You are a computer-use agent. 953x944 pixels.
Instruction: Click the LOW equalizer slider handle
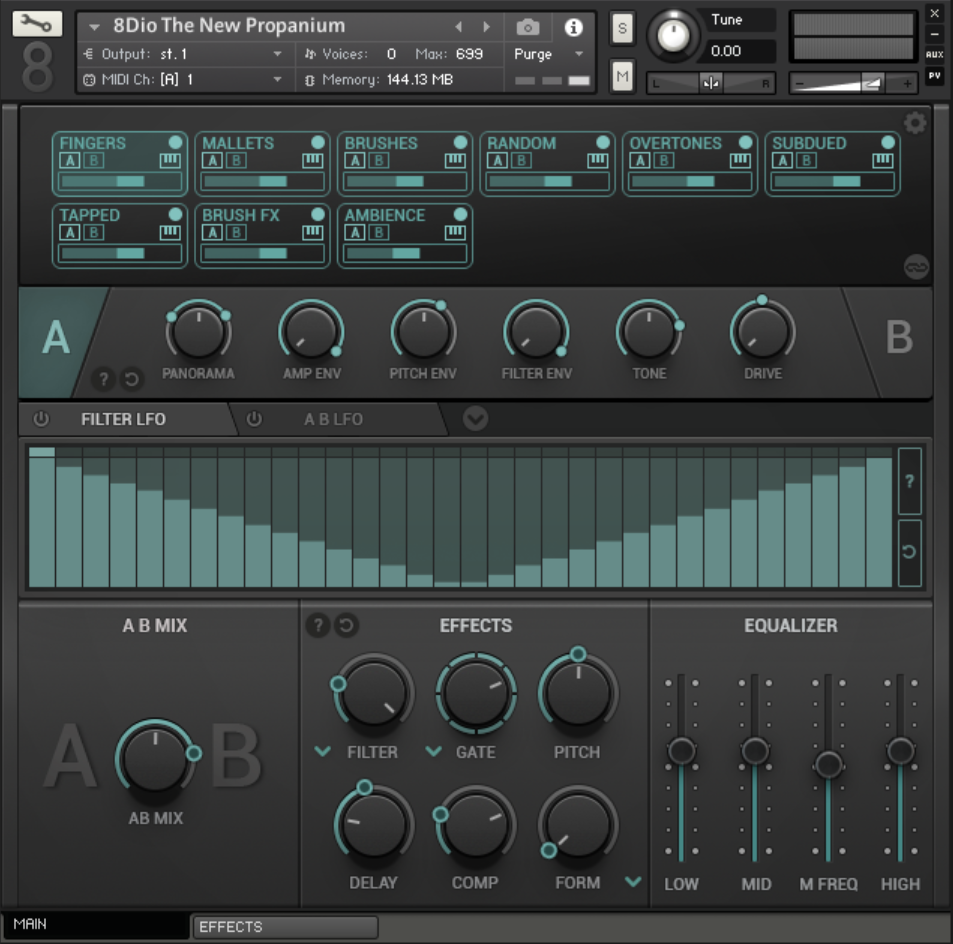click(681, 751)
